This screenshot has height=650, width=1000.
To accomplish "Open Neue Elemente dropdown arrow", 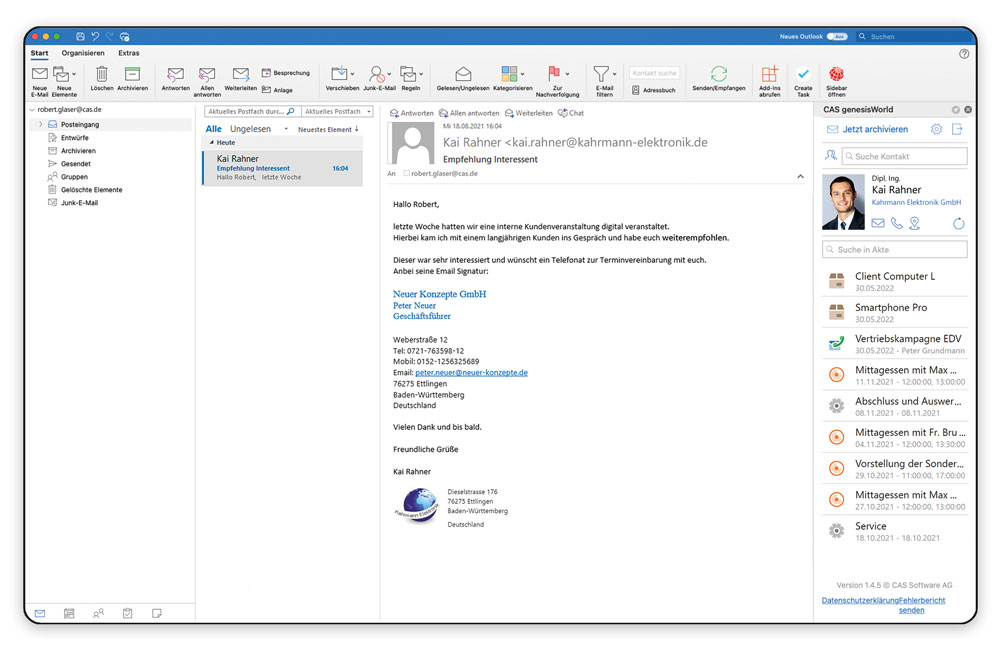I will pos(74,74).
